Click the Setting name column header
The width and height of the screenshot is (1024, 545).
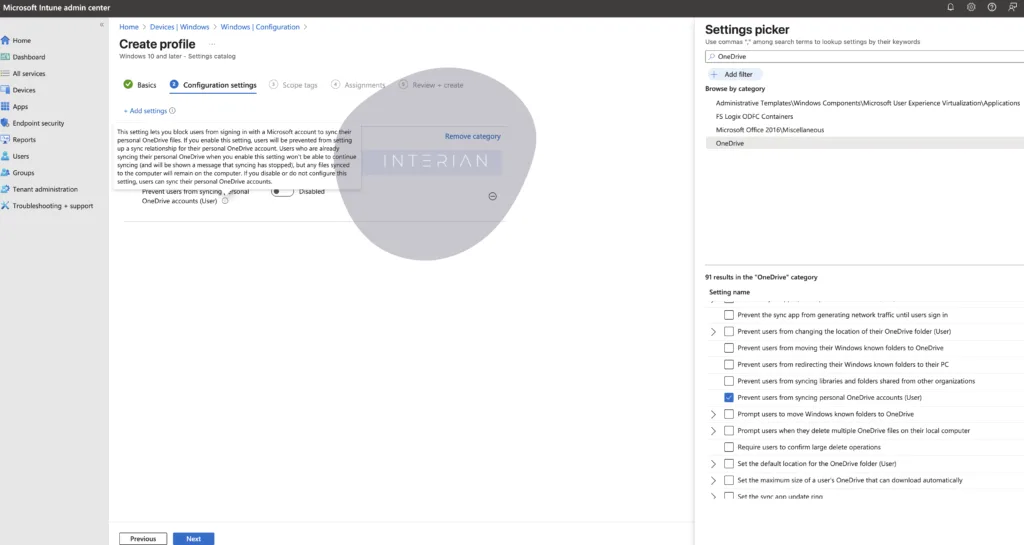coord(729,292)
